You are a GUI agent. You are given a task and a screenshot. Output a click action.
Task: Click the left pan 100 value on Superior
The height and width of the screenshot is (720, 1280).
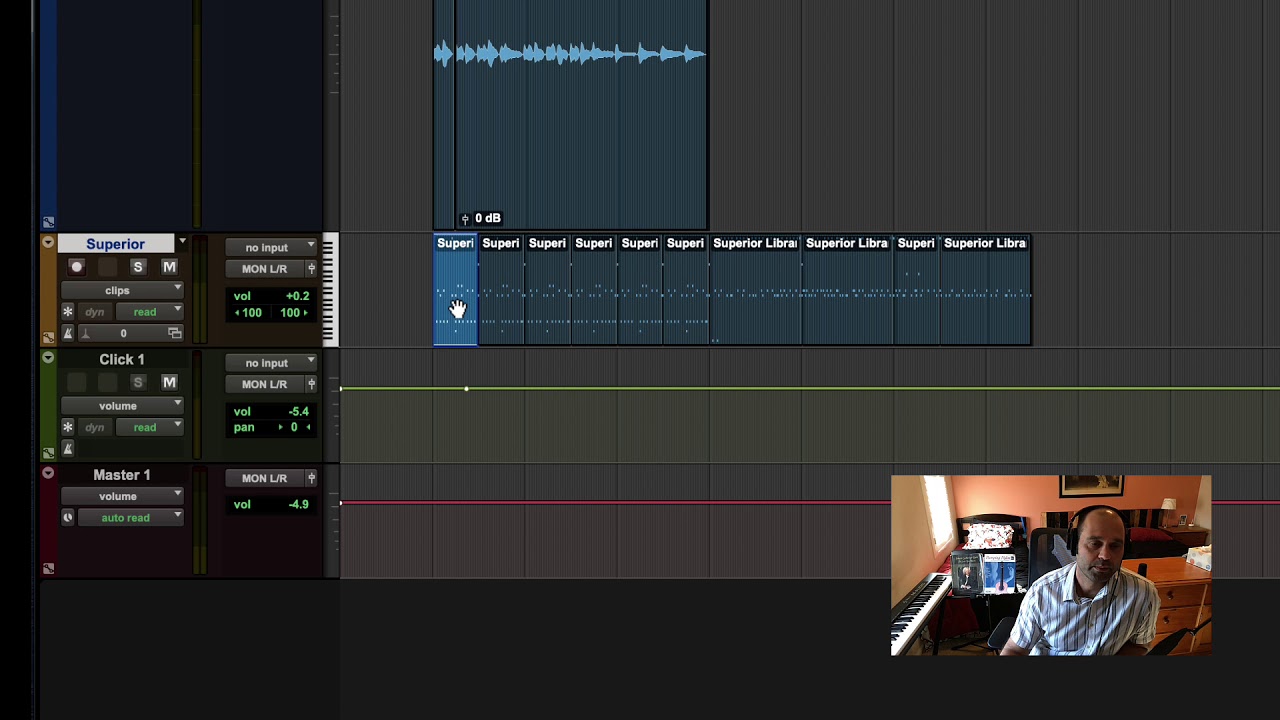[x=250, y=313]
